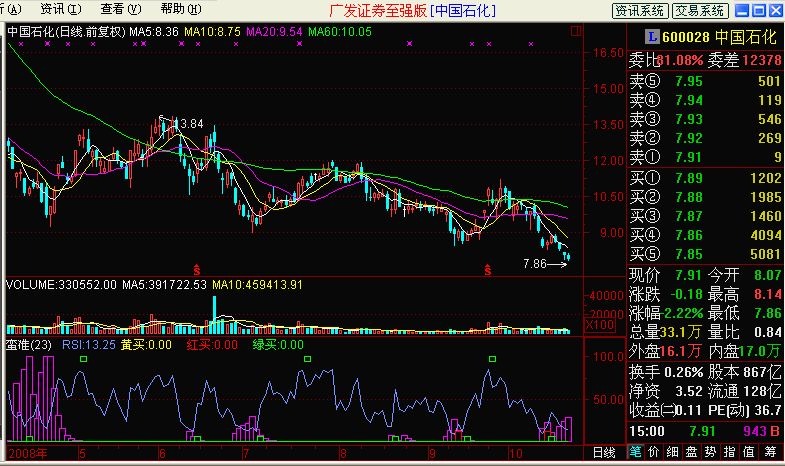Select the 卖① 7.91 ask row
785x466 pixels.
click(705, 157)
